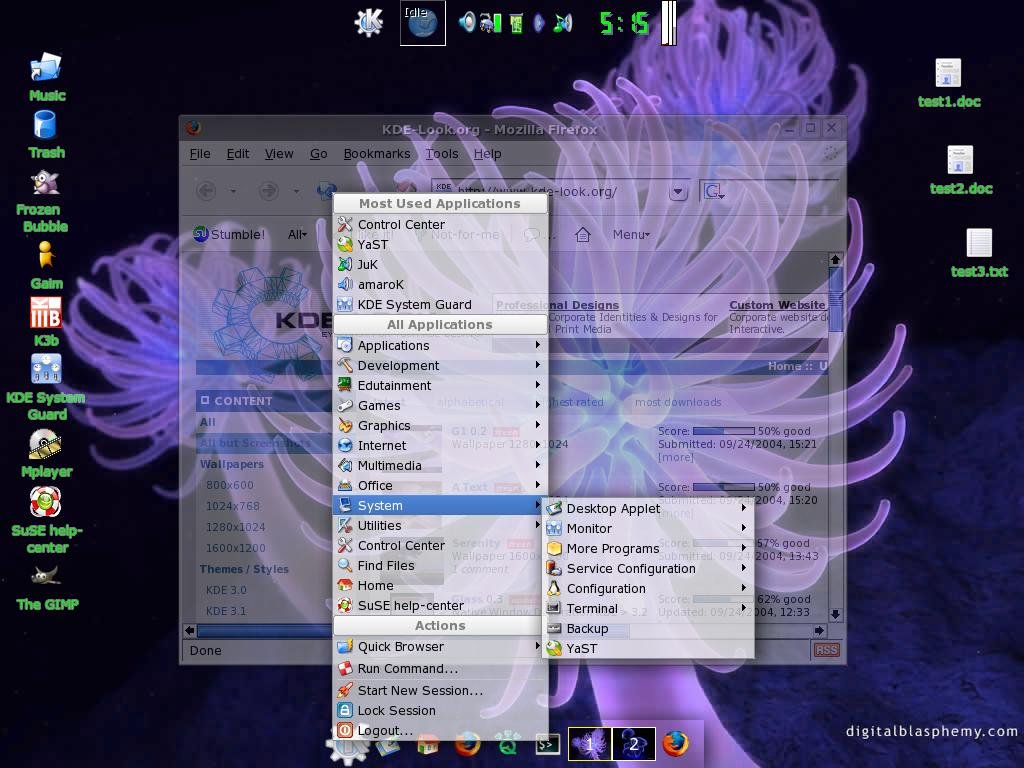The height and width of the screenshot is (768, 1024).
Task: Open KDE System Guard from K menu
Action: (440, 304)
